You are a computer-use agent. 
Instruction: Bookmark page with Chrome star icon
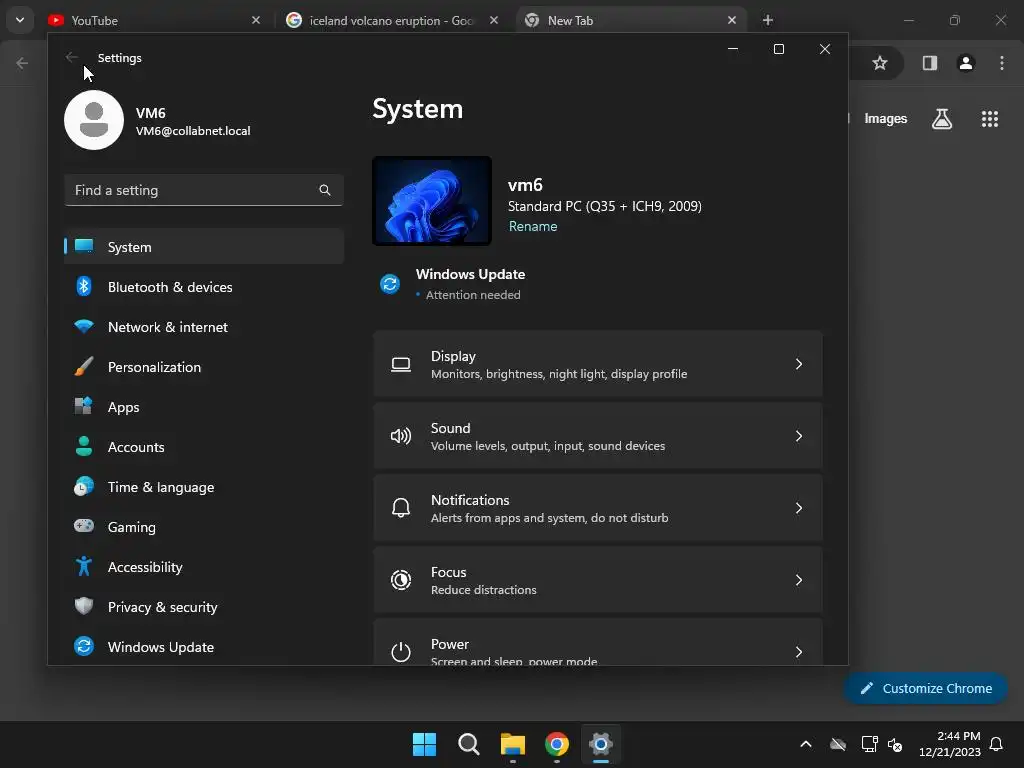tap(880, 63)
